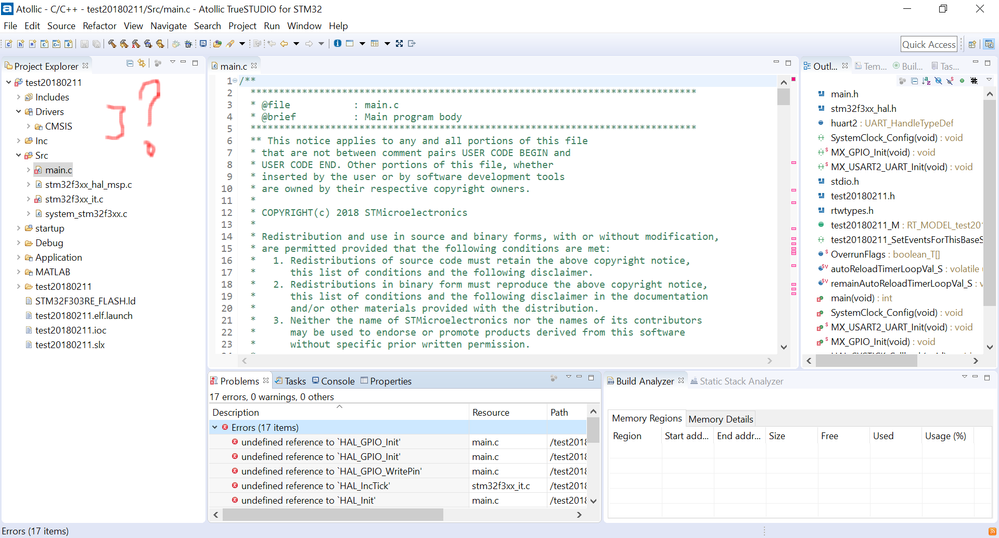Minimize the Build Analyzer panel
This screenshot has height=538, width=999.
pos(975,377)
